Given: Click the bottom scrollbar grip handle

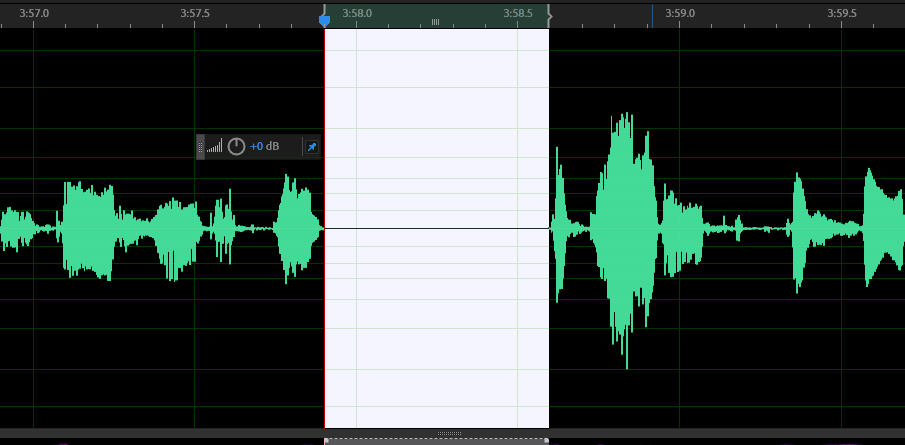Looking at the screenshot, I should (450, 433).
